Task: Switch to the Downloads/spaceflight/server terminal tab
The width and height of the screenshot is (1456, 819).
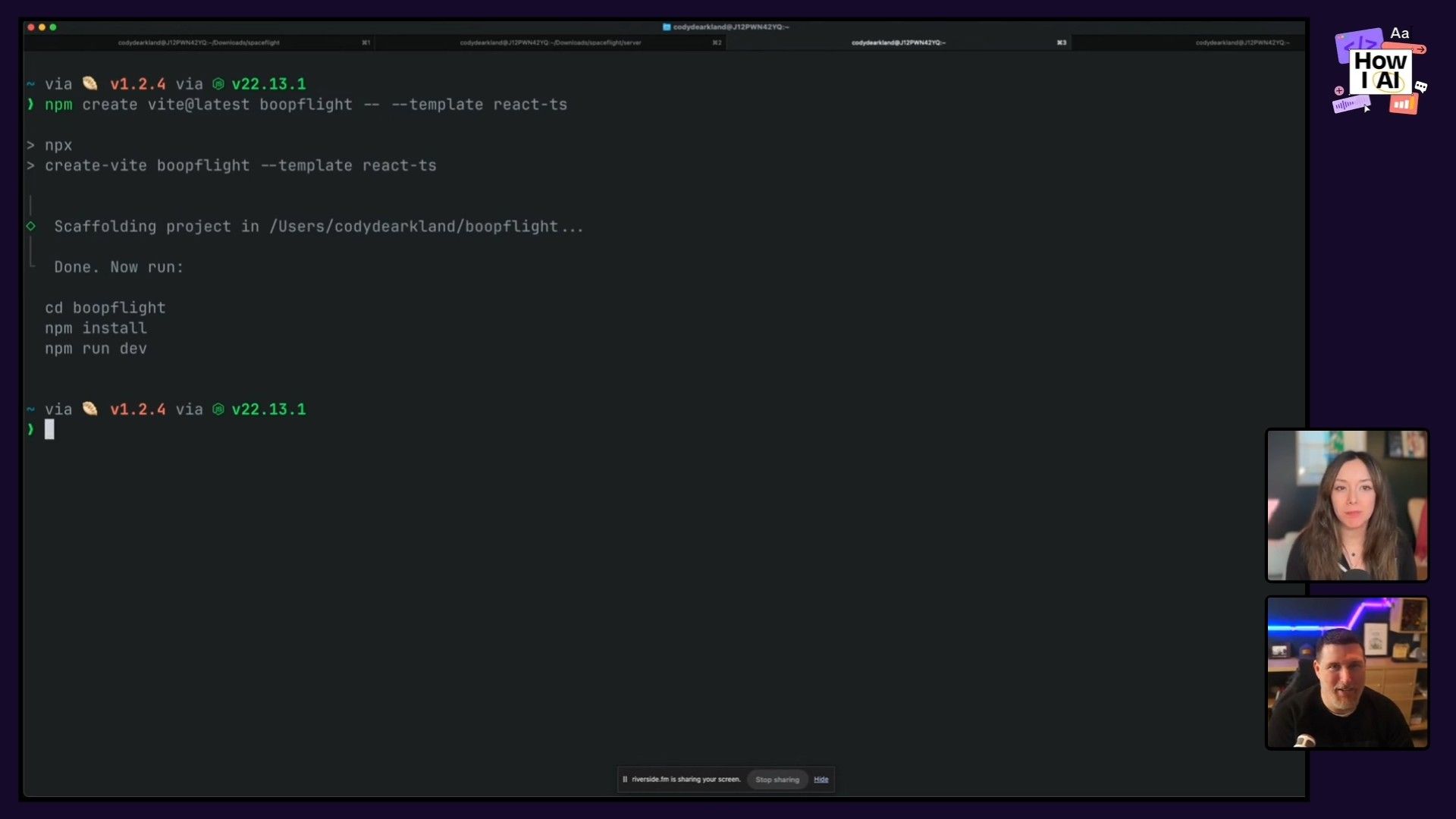Action: pyautogui.click(x=551, y=43)
